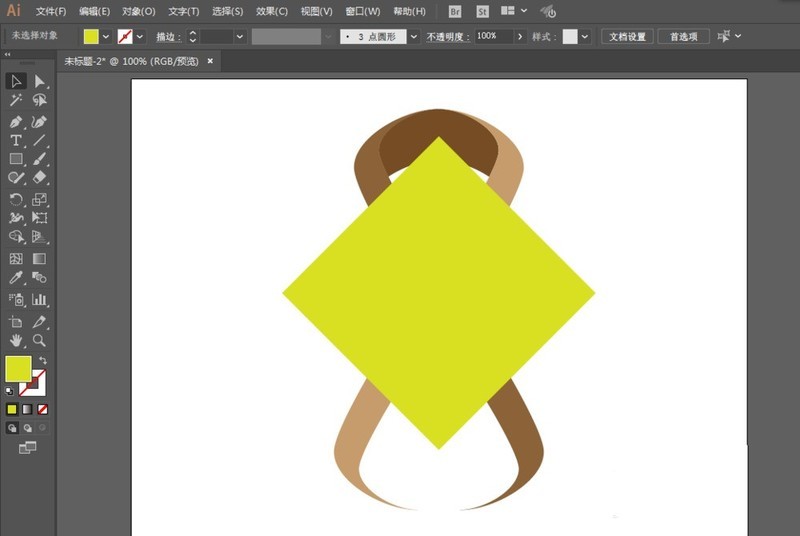The height and width of the screenshot is (536, 800).
Task: Expand the opacity 100% dropdown arrow
Action: 519,36
